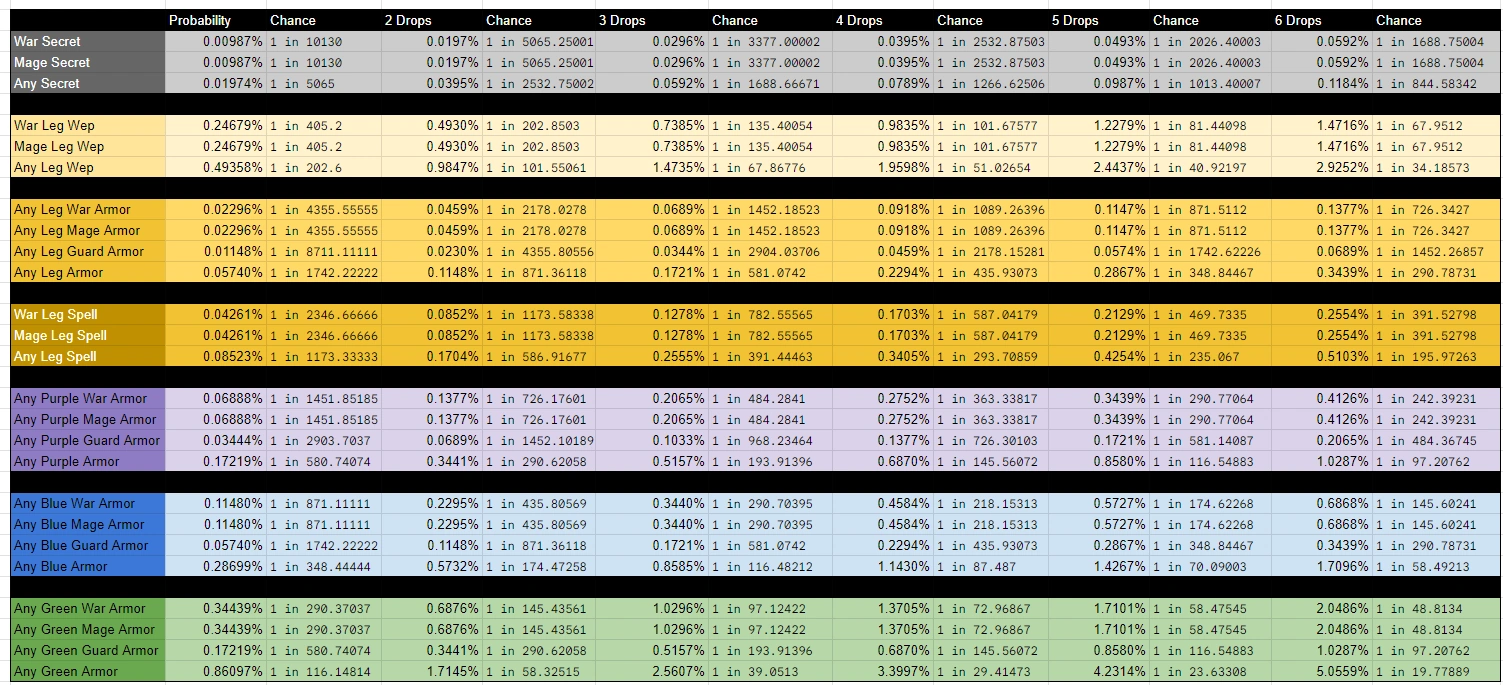Image resolution: width=1503 pixels, height=685 pixels.
Task: Click the Any Purple Armor row label
Action: [x=67, y=461]
